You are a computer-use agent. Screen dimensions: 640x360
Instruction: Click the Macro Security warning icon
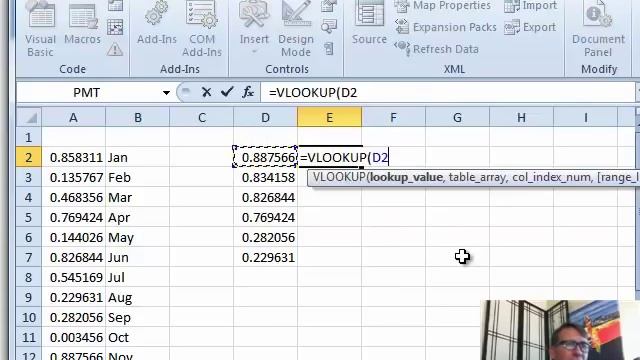(x=115, y=50)
